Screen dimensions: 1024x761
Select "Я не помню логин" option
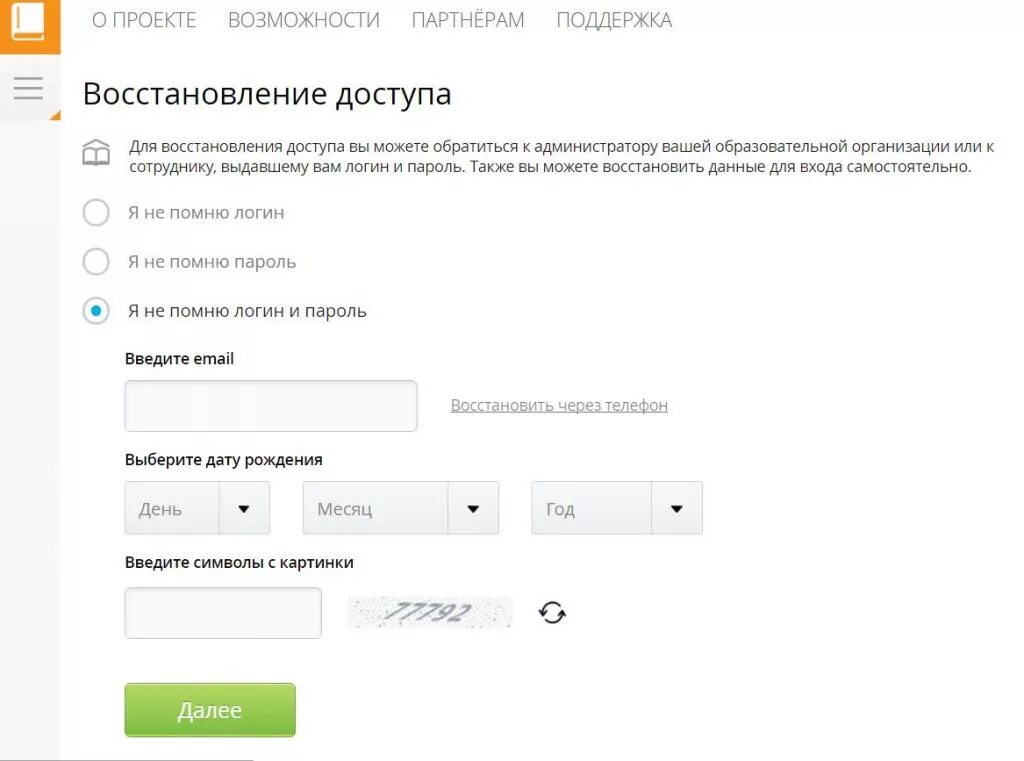[x=96, y=213]
